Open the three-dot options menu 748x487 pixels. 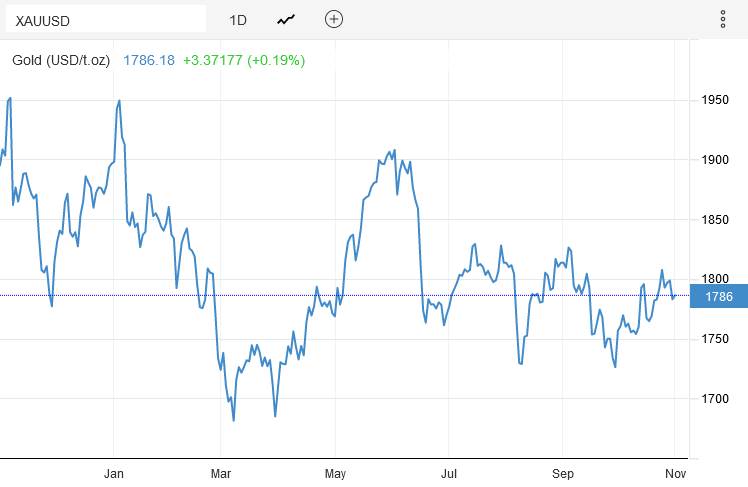(x=723, y=20)
